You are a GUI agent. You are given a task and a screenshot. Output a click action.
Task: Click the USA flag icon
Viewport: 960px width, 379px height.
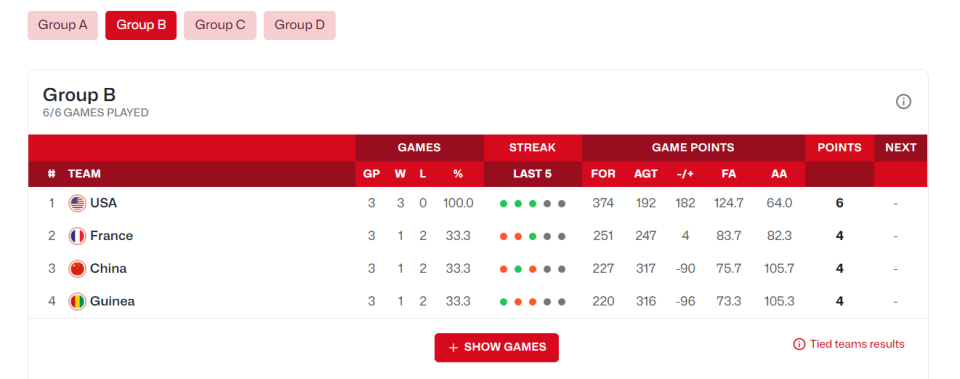77,203
